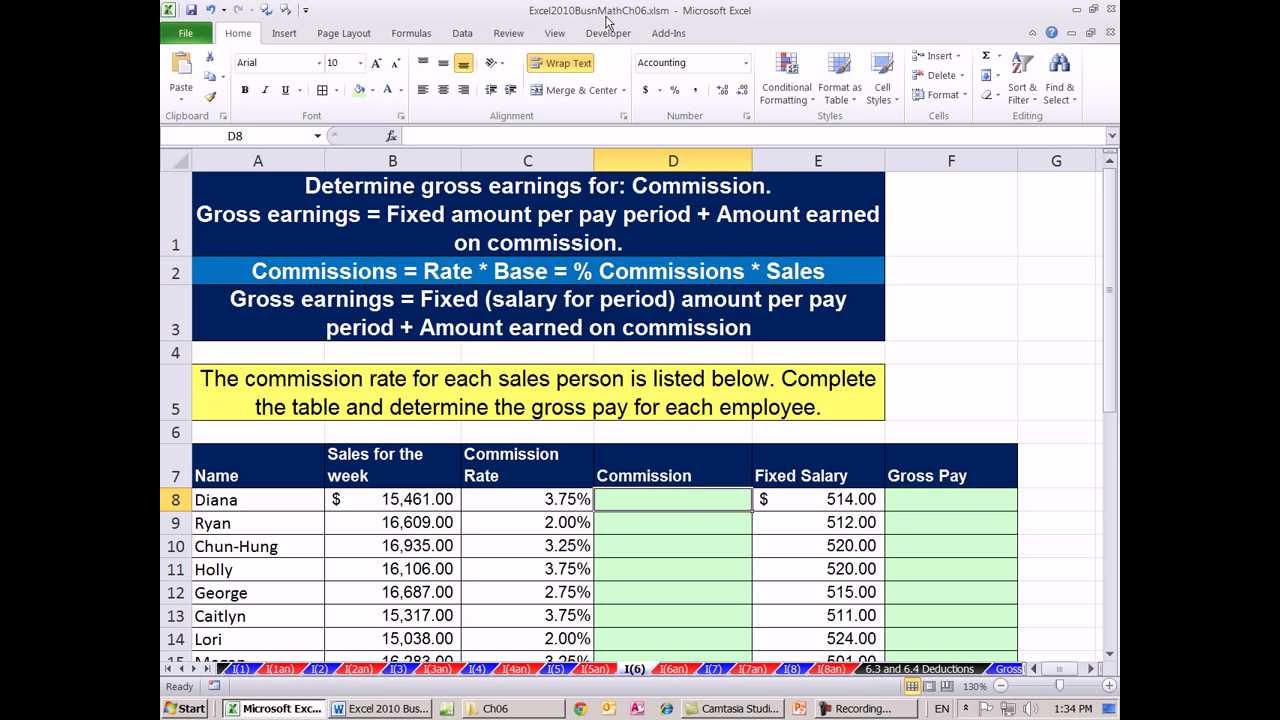Image resolution: width=1280 pixels, height=720 pixels.
Task: Select column D header
Action: pyautogui.click(x=673, y=161)
